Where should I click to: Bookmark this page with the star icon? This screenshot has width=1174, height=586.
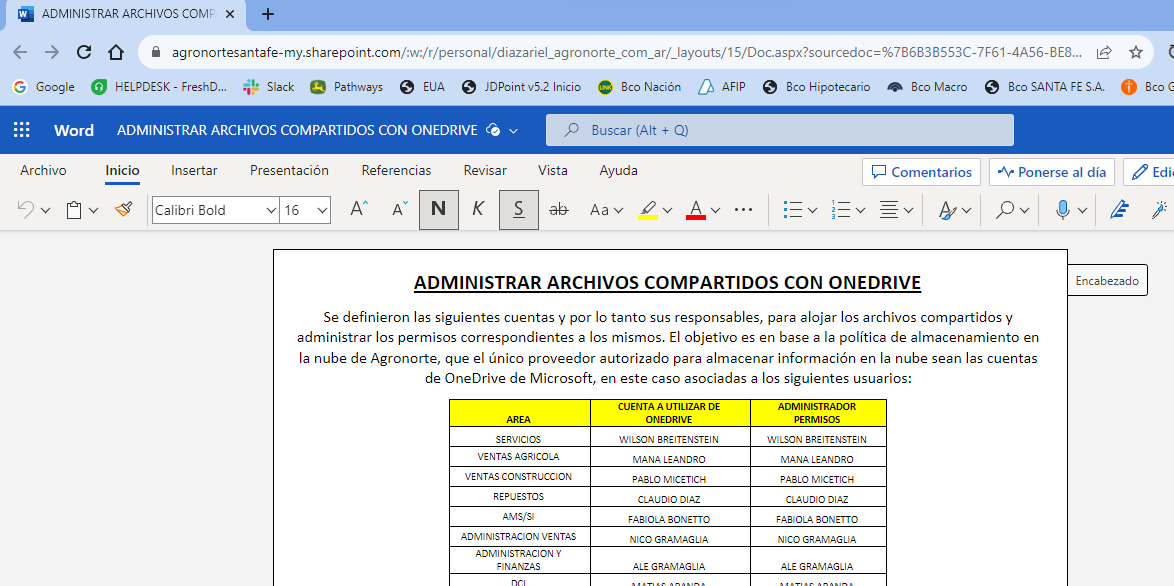[x=1136, y=52]
